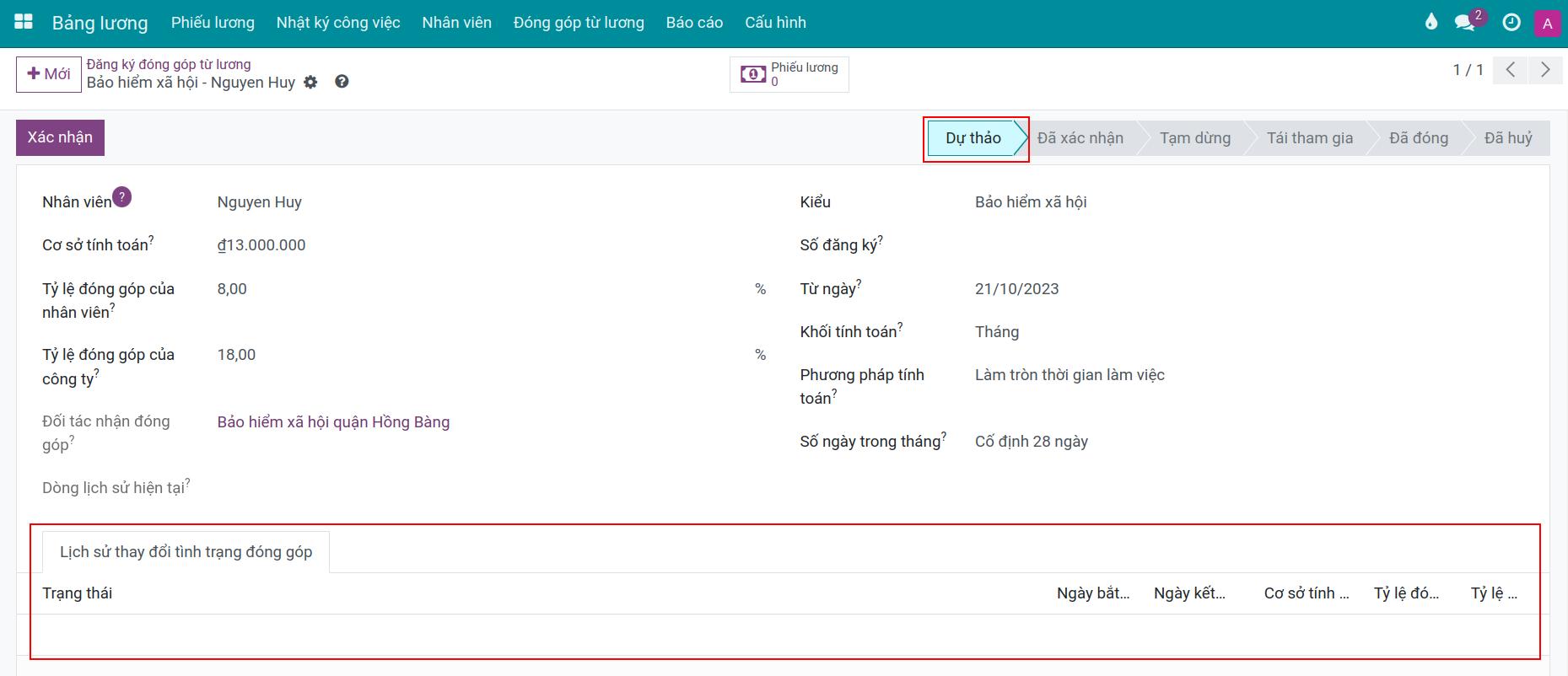Select the Đã xác nhận status stage
Screen dimensions: 1568x676
tap(1080, 138)
